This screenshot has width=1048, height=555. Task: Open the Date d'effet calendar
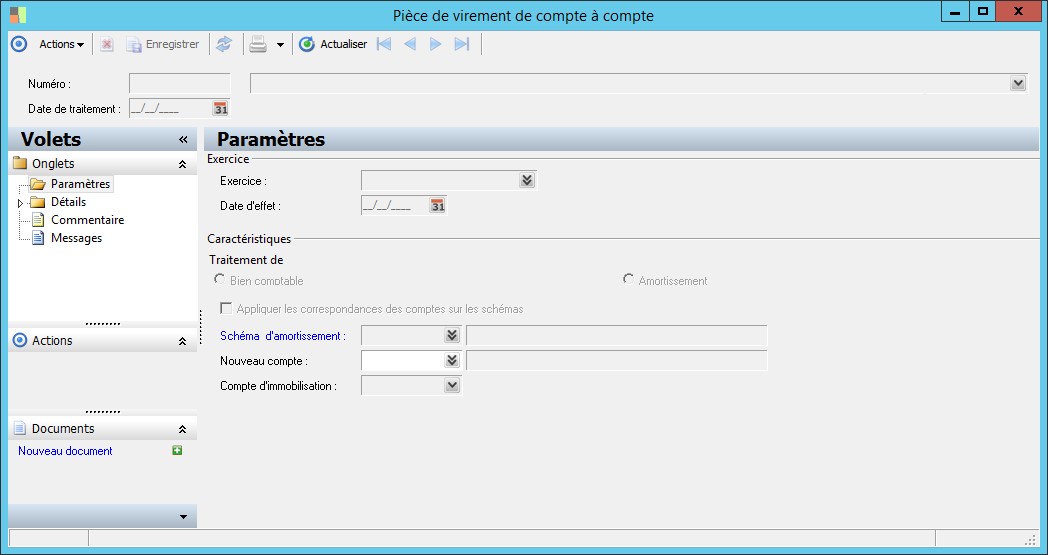(x=437, y=206)
